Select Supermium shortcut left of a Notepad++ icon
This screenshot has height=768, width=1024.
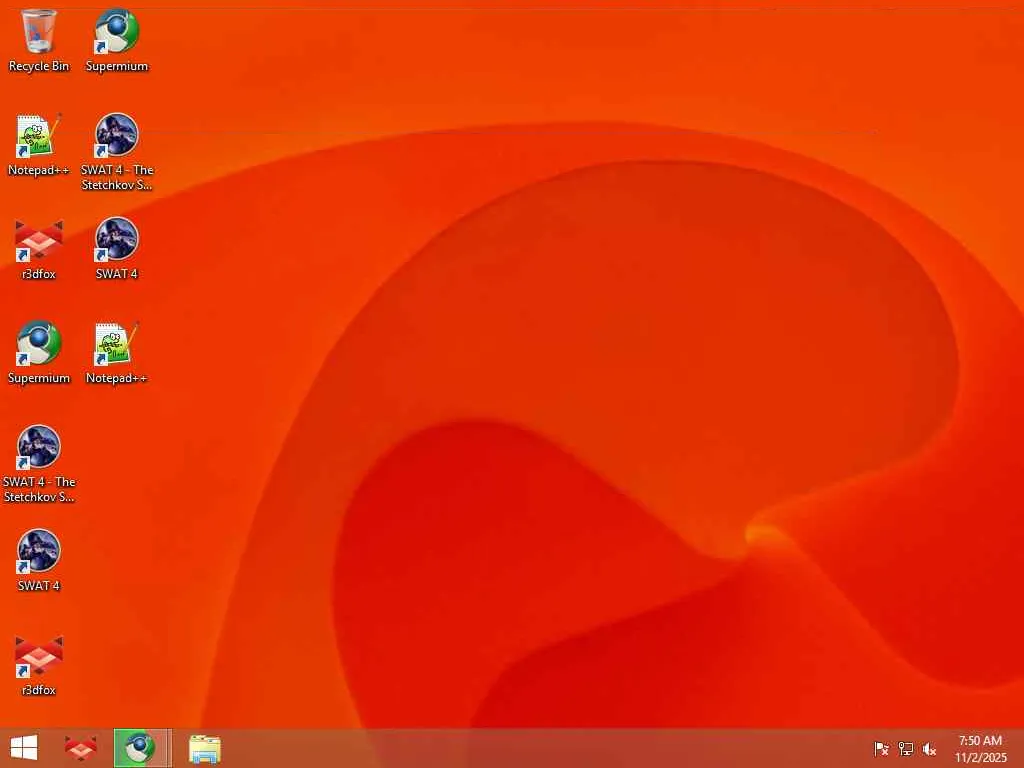click(x=39, y=353)
